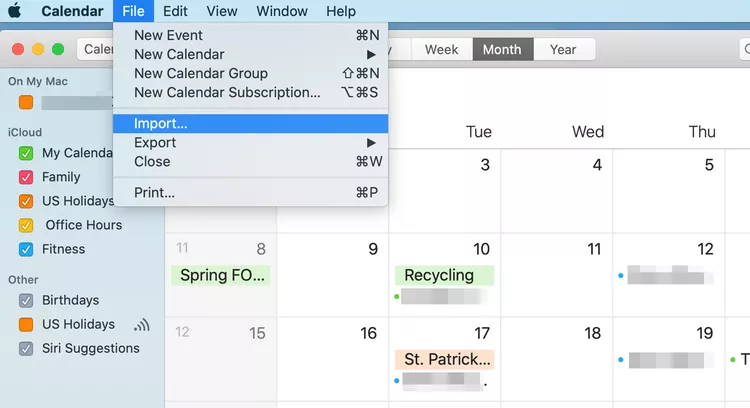Click the yellow Office Hours color box
The width and height of the screenshot is (750, 408).
point(26,225)
